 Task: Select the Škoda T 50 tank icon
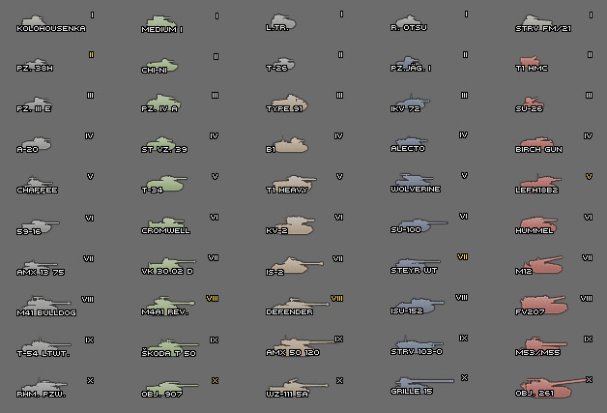pos(173,346)
